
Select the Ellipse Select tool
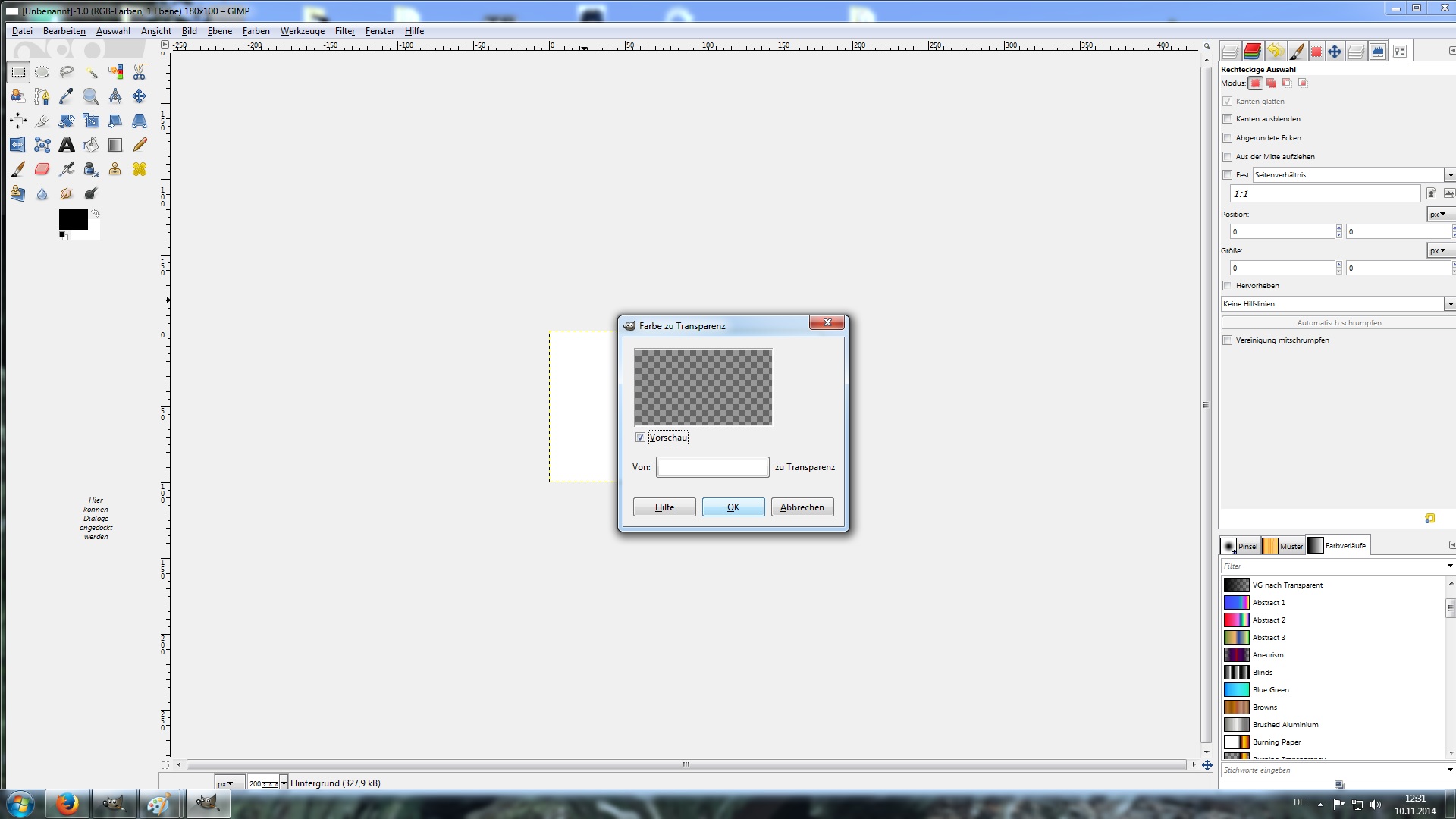42,72
